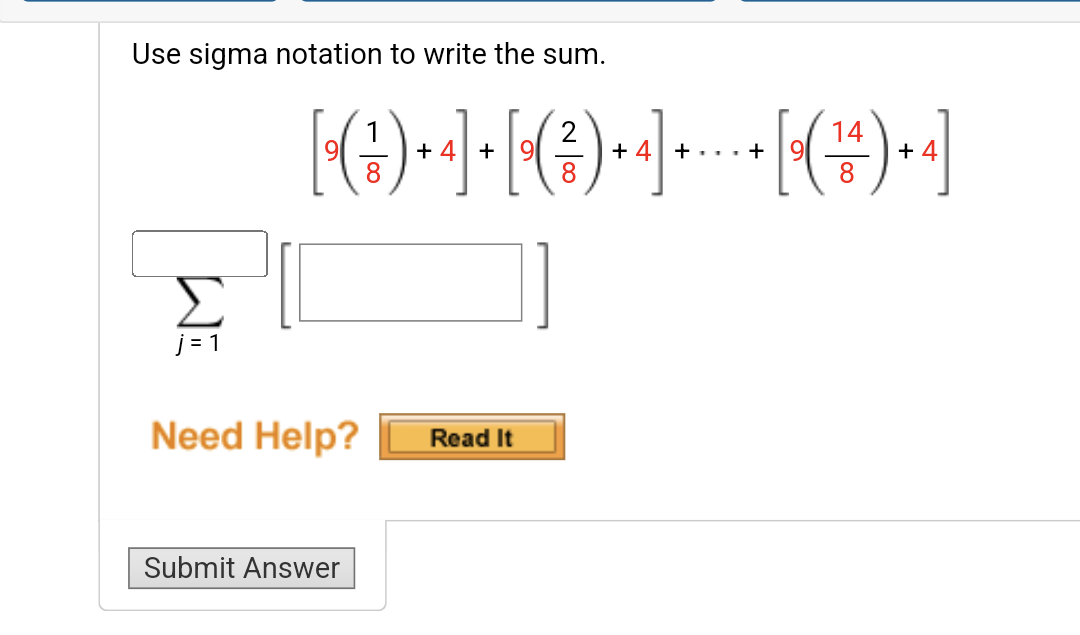Click the upper limit box above sigma
The height and width of the screenshot is (635, 1080).
(199, 253)
